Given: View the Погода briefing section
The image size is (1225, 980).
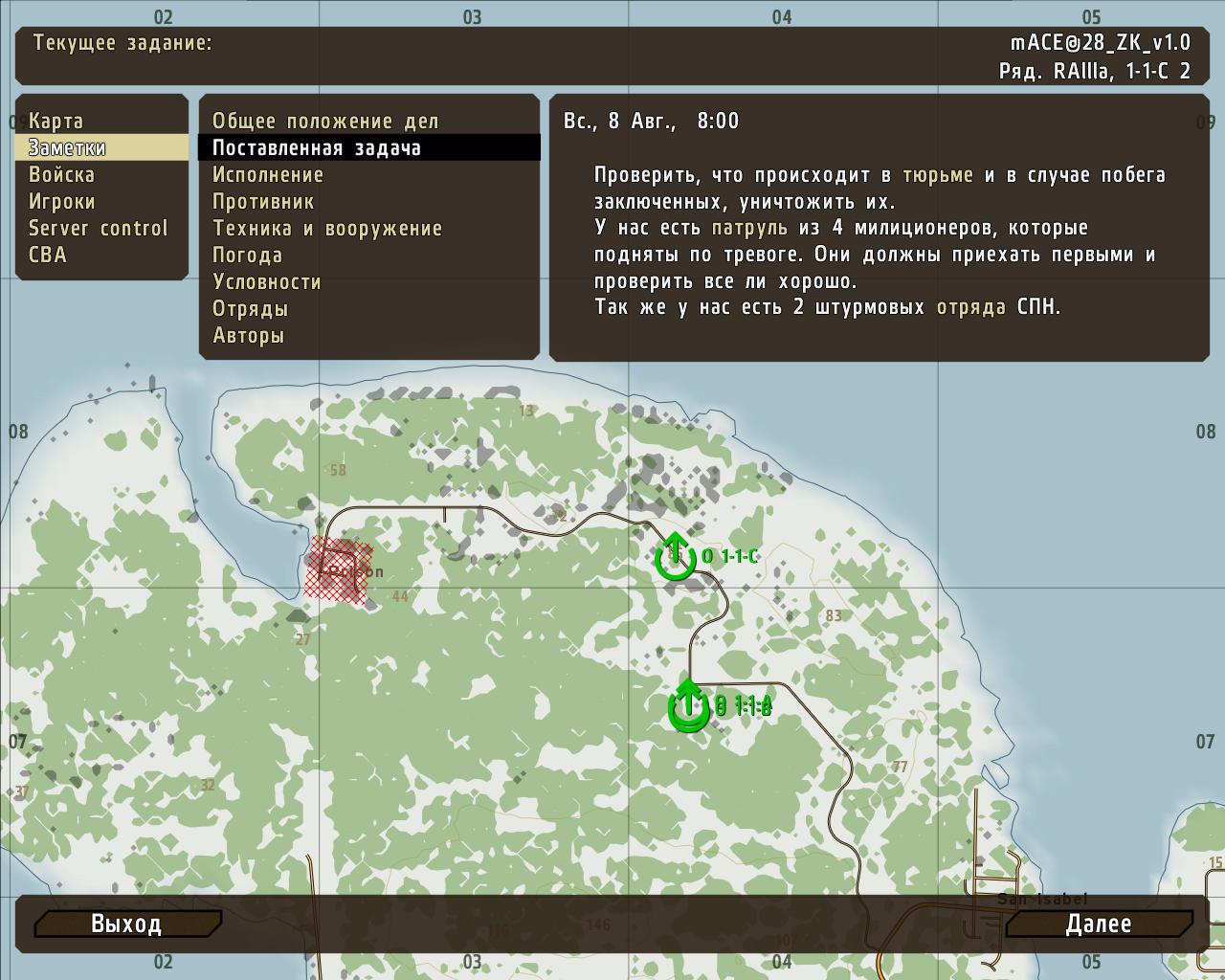Looking at the screenshot, I should (247, 255).
